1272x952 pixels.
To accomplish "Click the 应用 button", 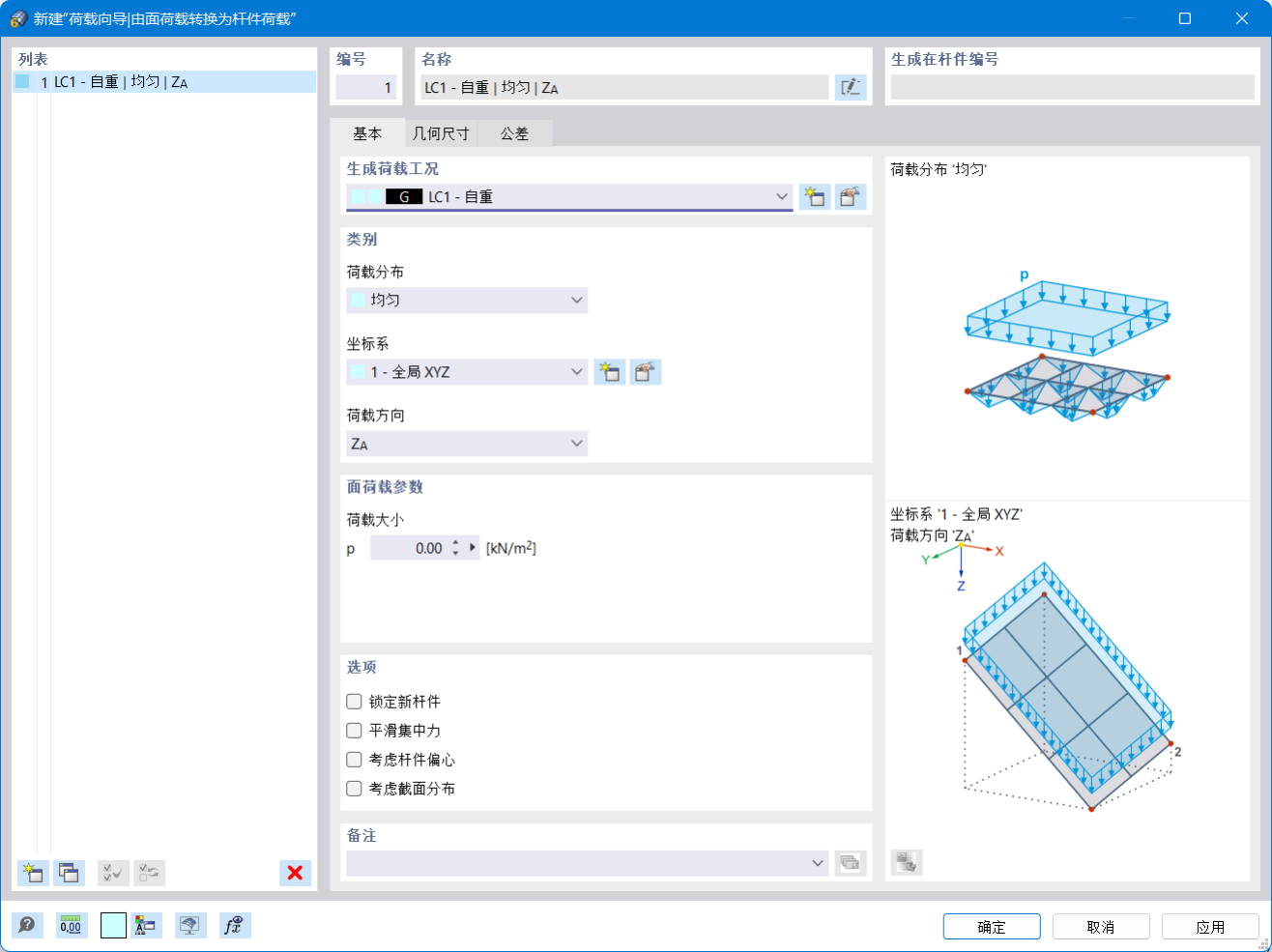I will [x=1210, y=927].
